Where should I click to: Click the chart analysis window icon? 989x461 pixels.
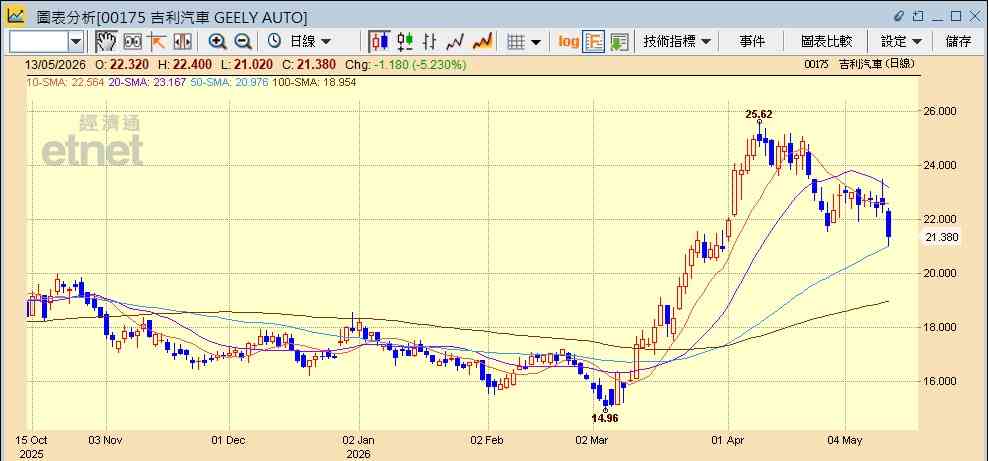[x=16, y=16]
